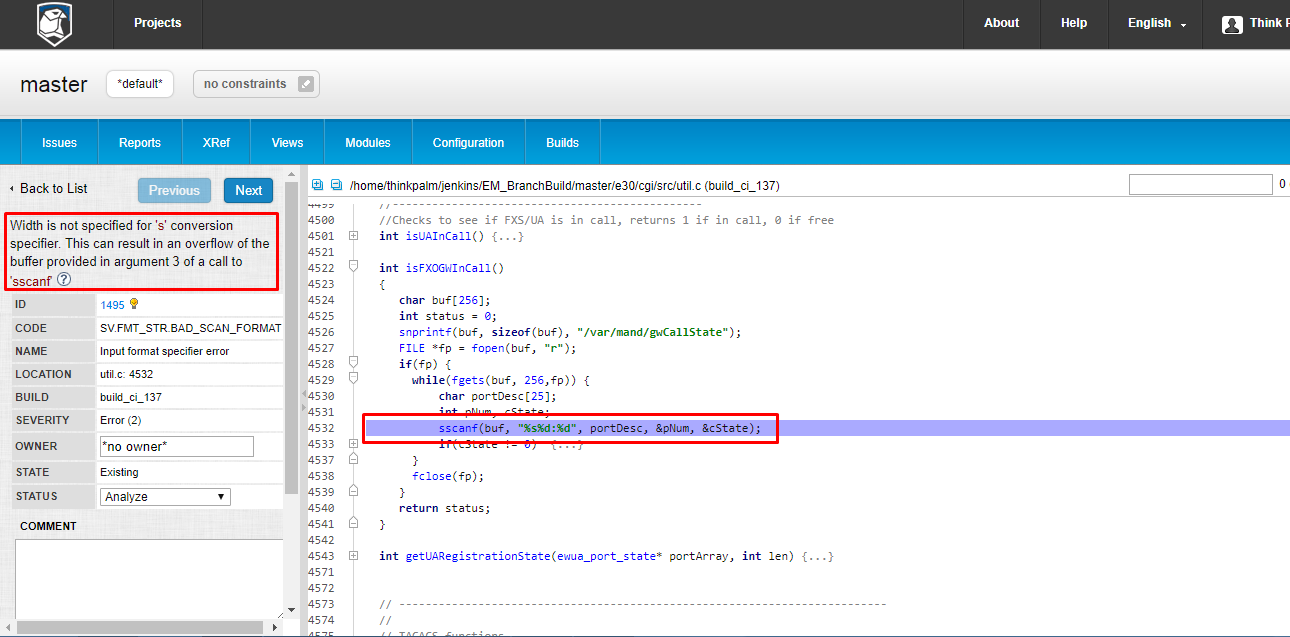Open the Status dropdown showing Analyze
Screen dimensions: 1290x637
(x=165, y=497)
